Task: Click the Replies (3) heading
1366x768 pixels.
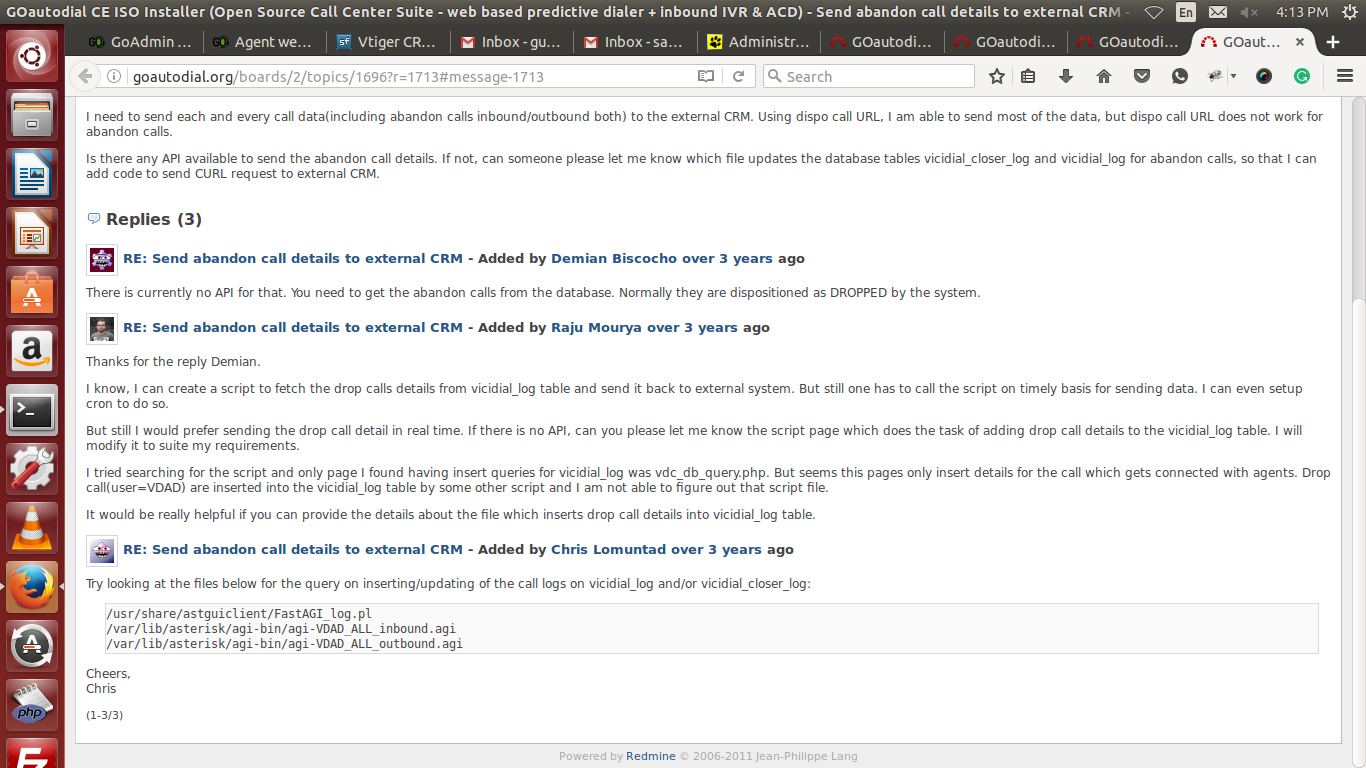Action: tap(154, 219)
